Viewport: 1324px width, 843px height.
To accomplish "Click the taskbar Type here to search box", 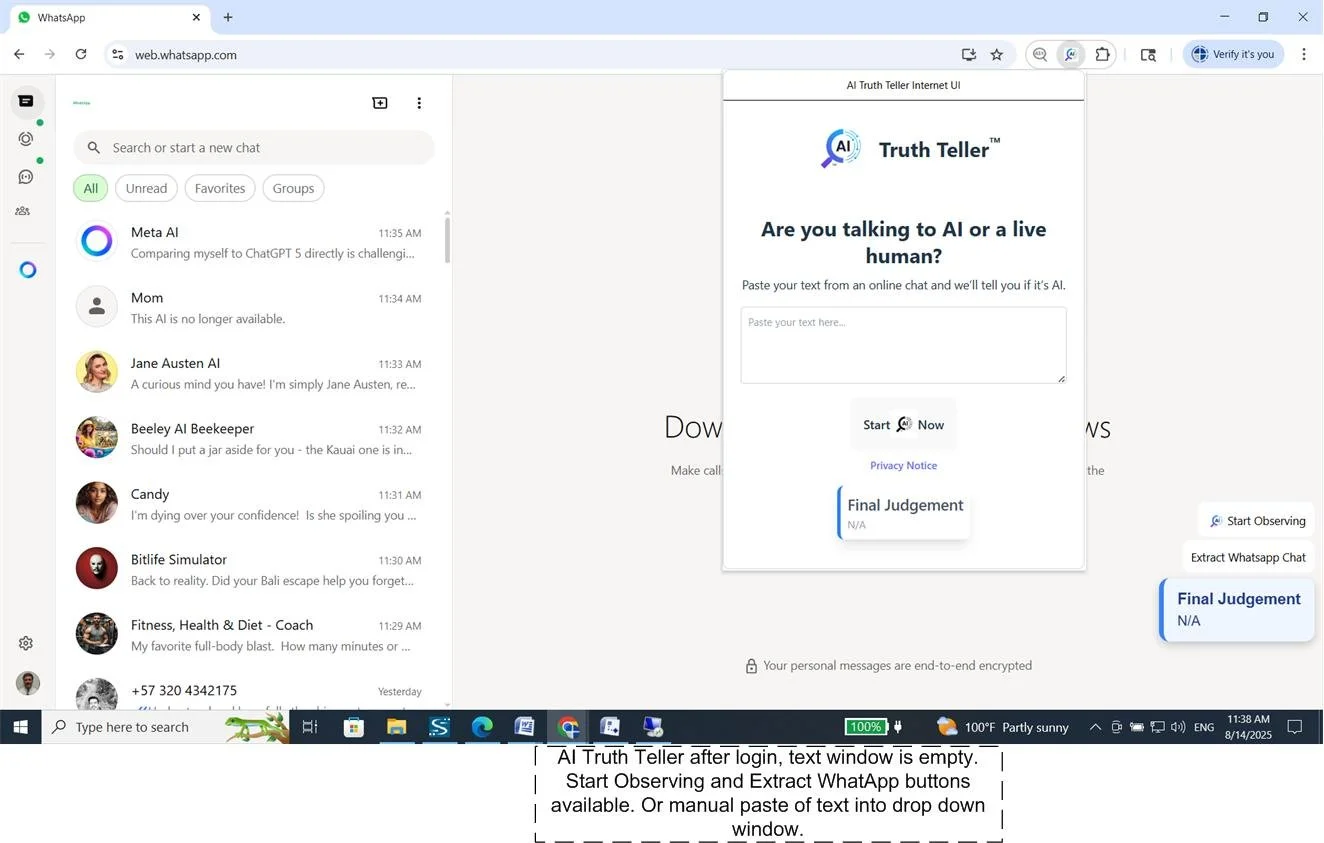I will tap(165, 727).
